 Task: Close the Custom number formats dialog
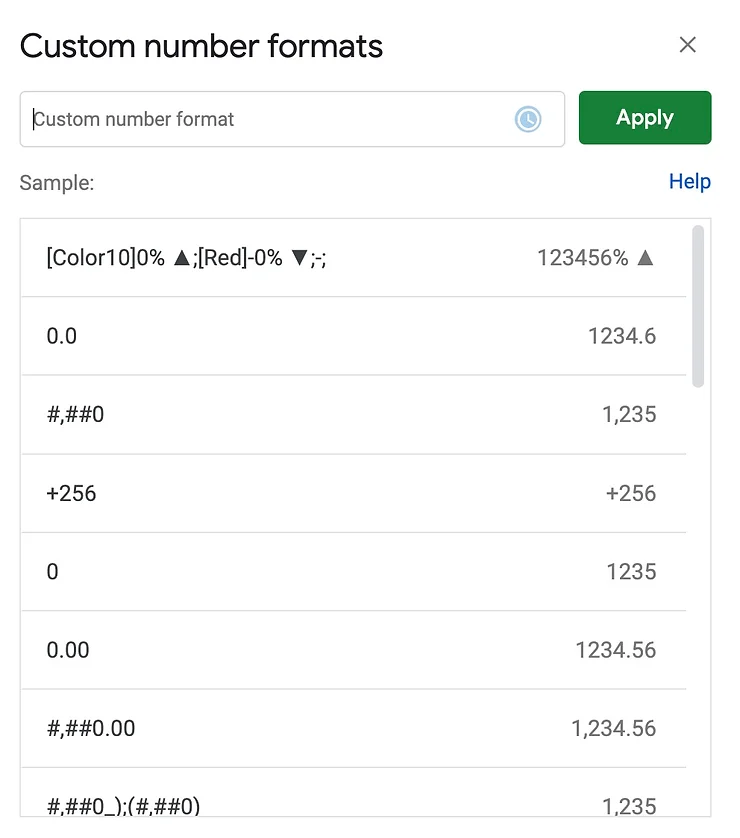pyautogui.click(x=687, y=45)
